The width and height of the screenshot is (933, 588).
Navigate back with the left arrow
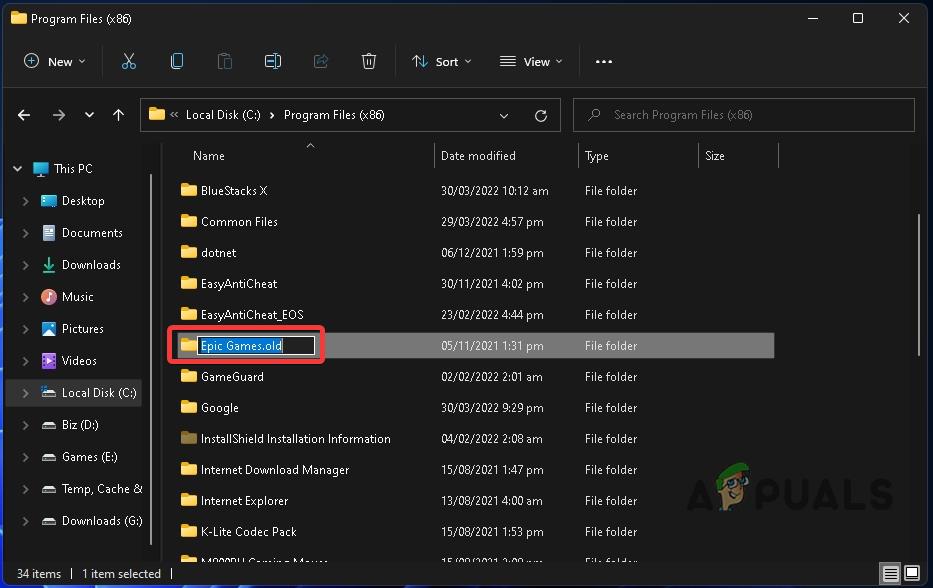(x=25, y=115)
